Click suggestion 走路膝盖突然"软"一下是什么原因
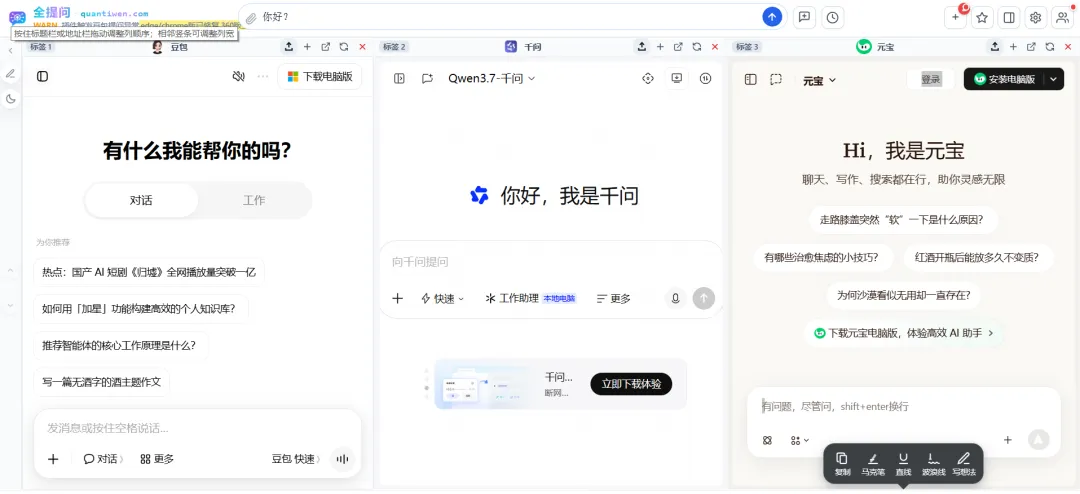The height and width of the screenshot is (494, 1080). pos(901,220)
